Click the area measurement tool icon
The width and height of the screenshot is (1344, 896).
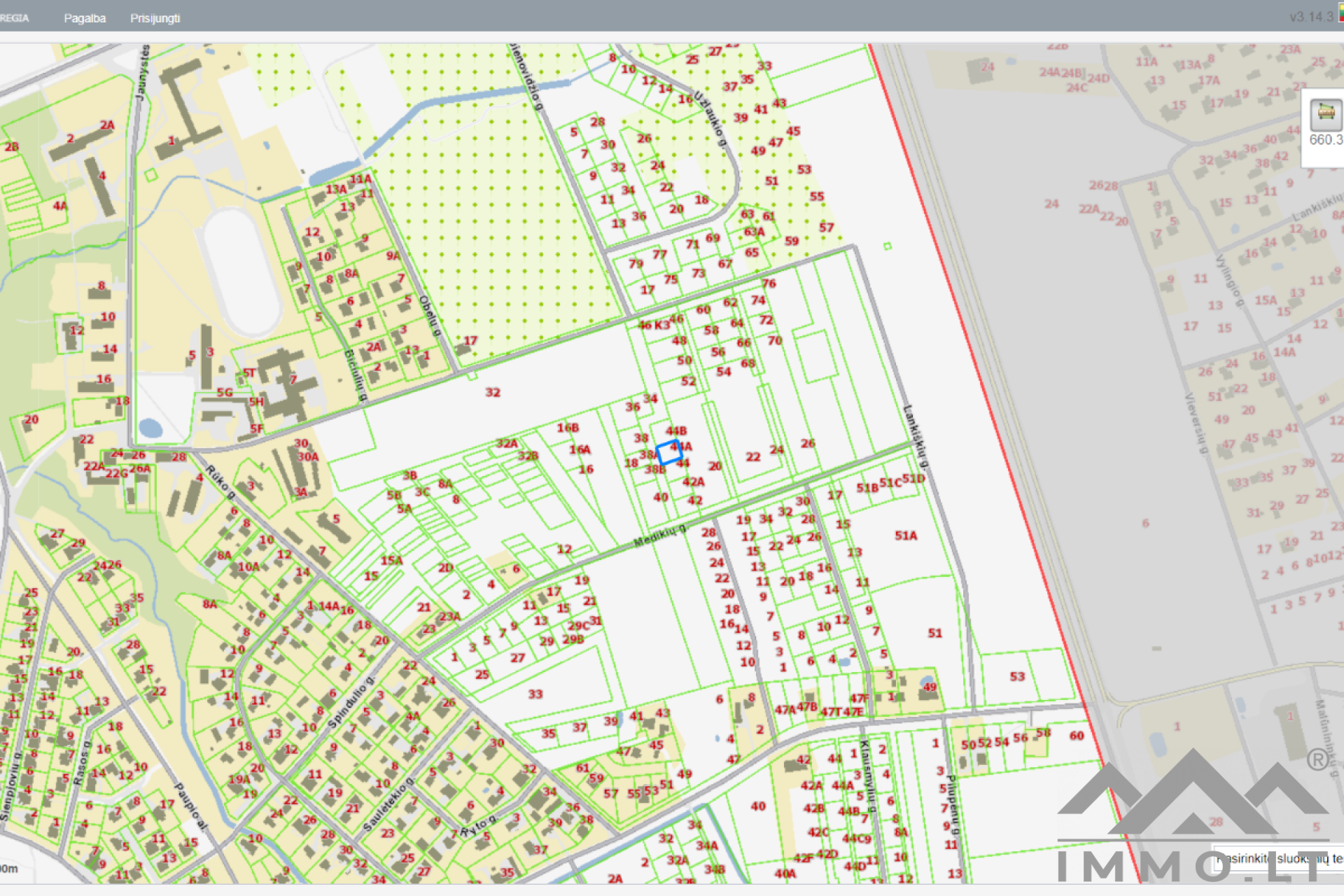coord(1325,113)
